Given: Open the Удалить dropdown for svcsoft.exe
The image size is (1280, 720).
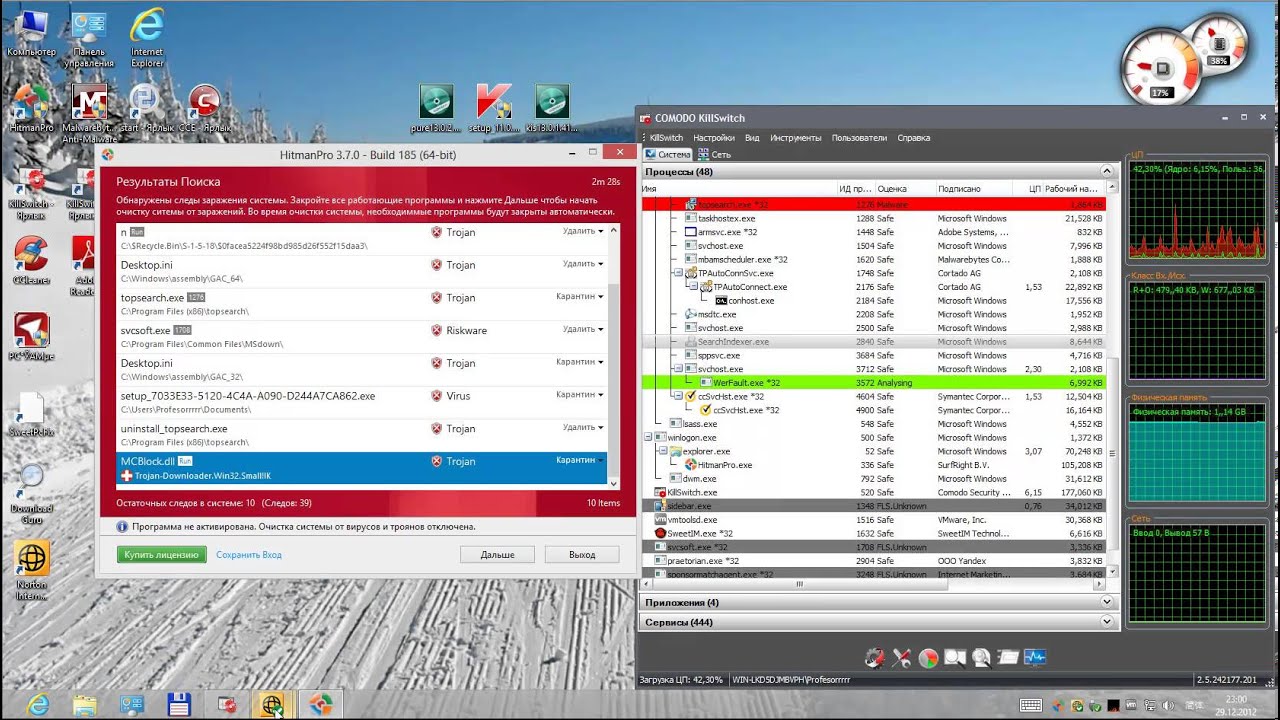Looking at the screenshot, I should point(583,329).
